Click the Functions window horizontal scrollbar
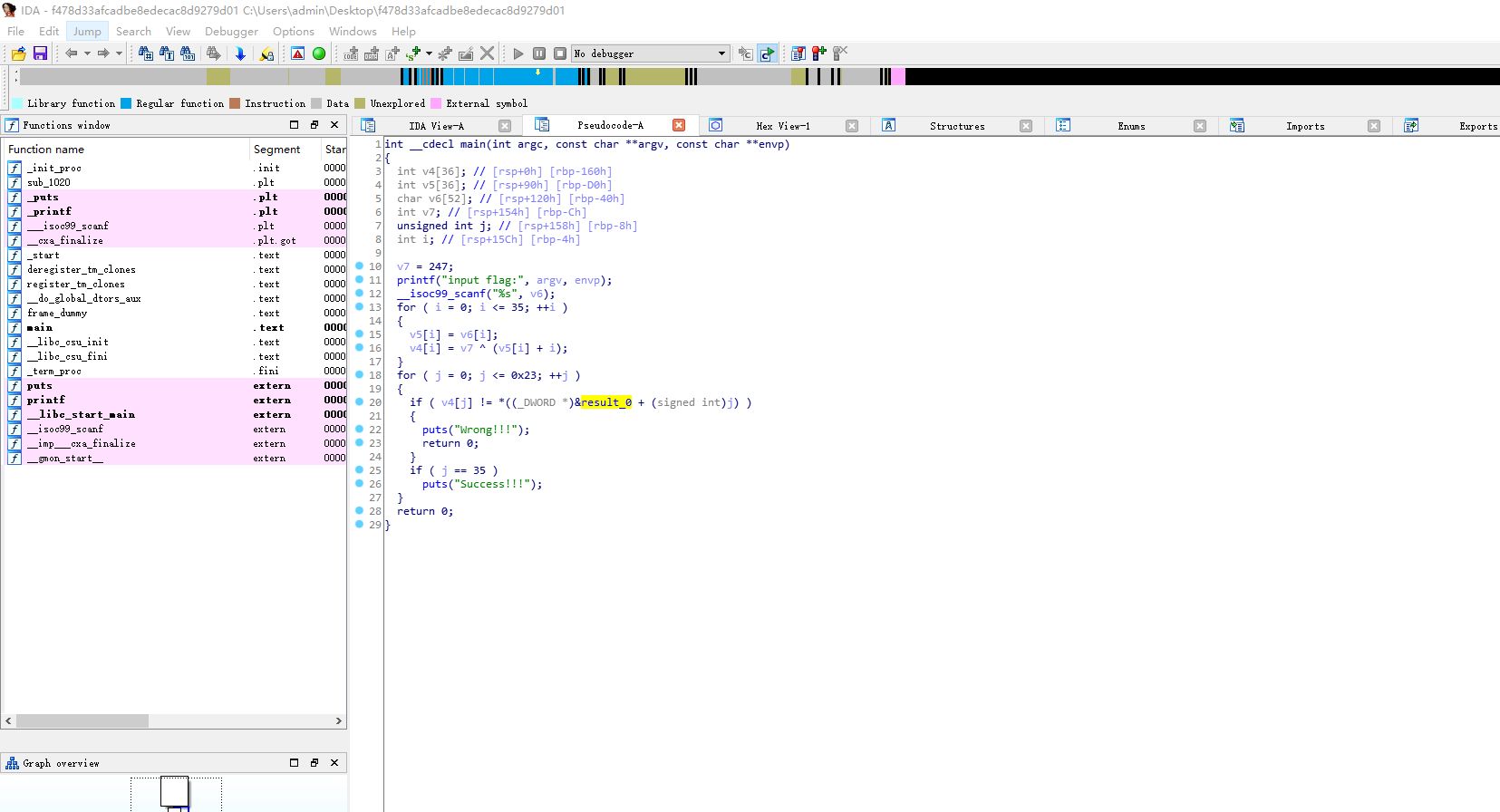The image size is (1500, 812). [82, 721]
